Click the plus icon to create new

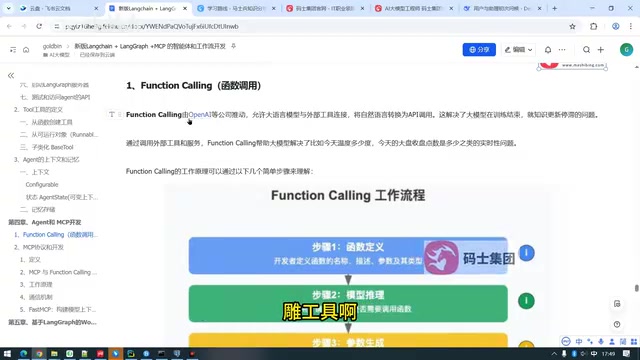pos(600,49)
